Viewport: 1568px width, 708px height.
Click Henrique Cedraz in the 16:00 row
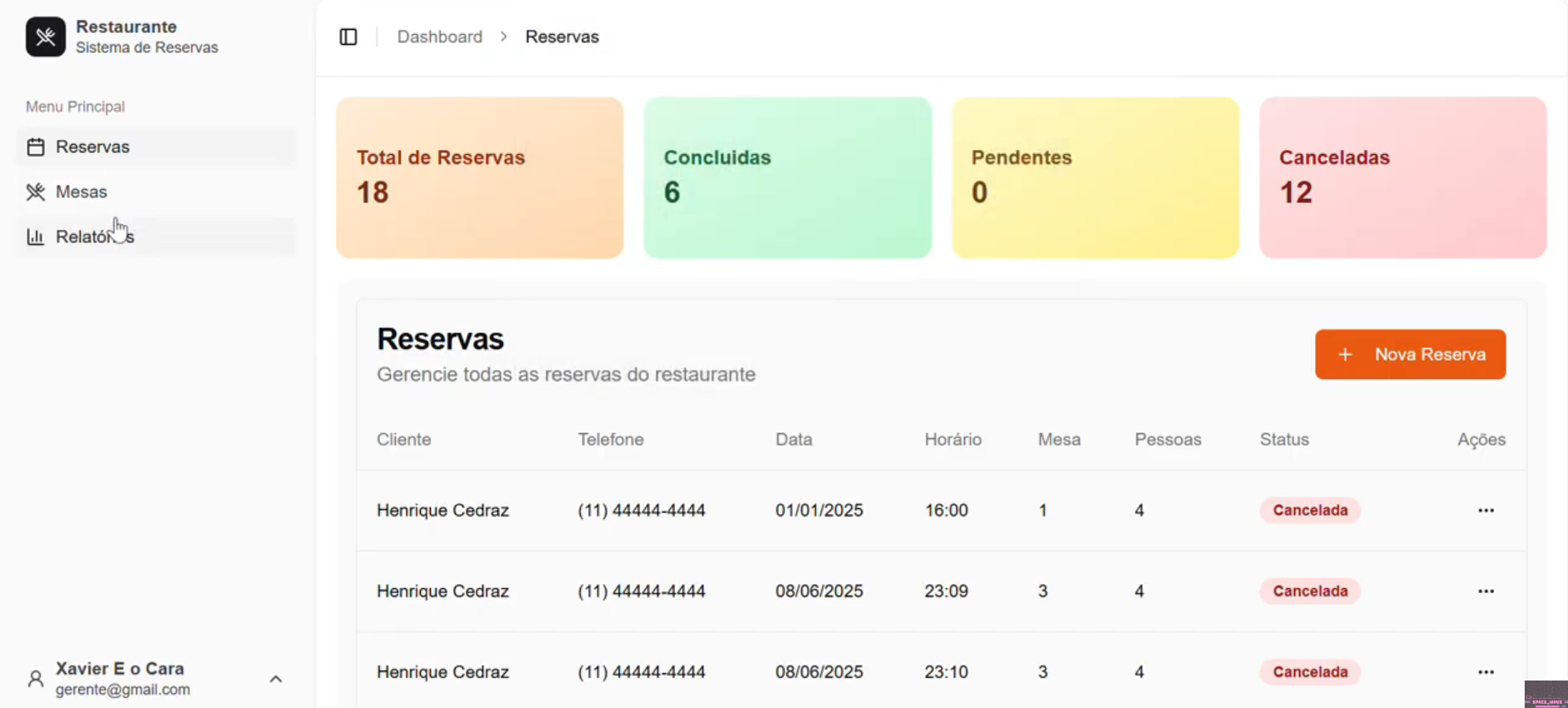442,511
